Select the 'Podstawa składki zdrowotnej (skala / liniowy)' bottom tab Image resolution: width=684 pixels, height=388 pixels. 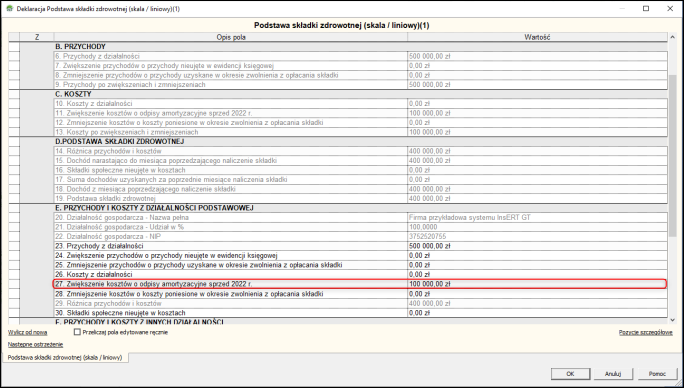(x=65, y=357)
